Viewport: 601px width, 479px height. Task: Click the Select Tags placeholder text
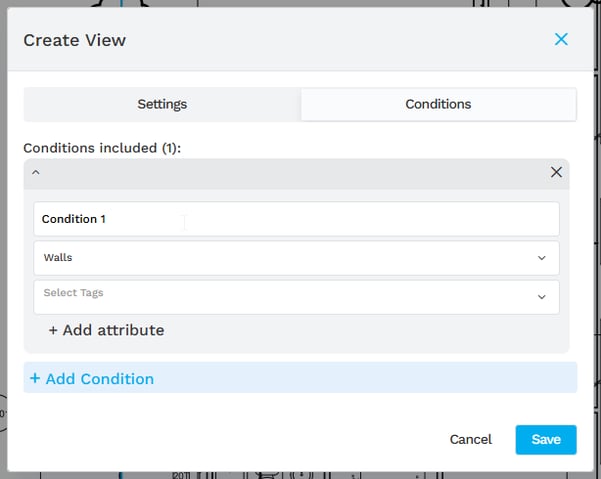click(x=74, y=293)
